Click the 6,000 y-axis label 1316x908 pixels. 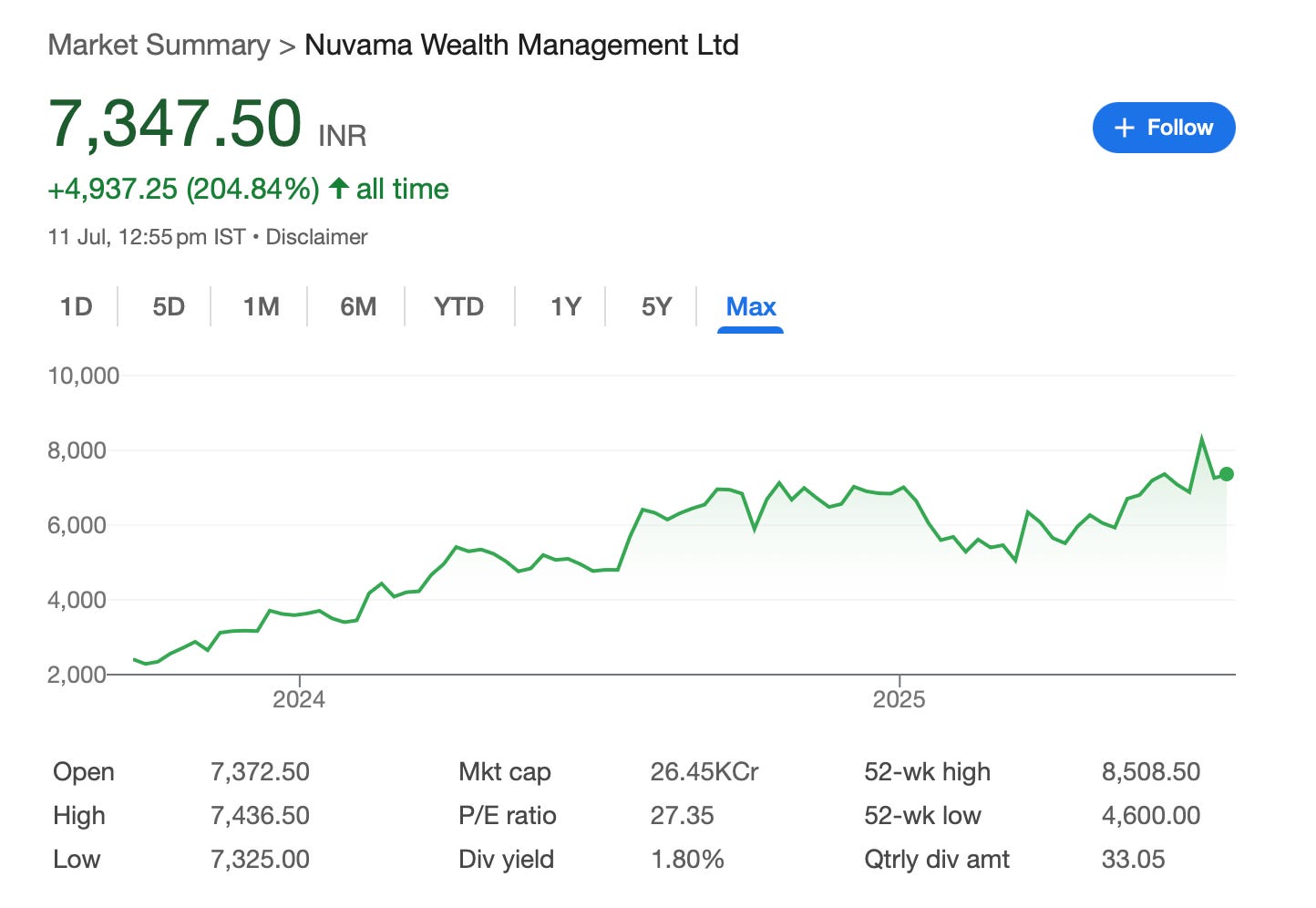[x=77, y=525]
